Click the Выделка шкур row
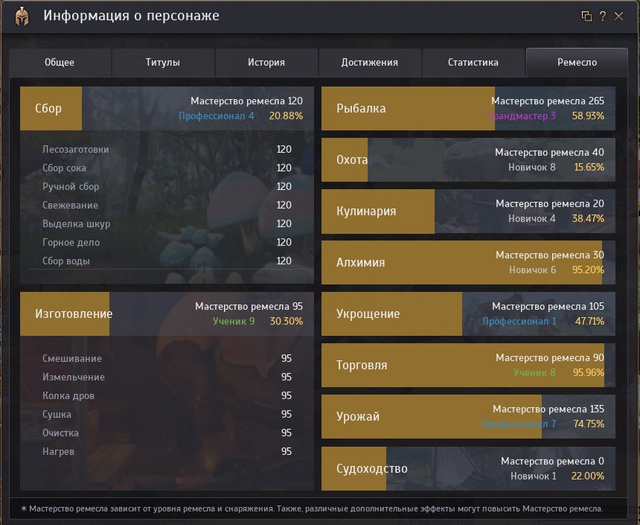This screenshot has width=640, height=525. (x=167, y=224)
